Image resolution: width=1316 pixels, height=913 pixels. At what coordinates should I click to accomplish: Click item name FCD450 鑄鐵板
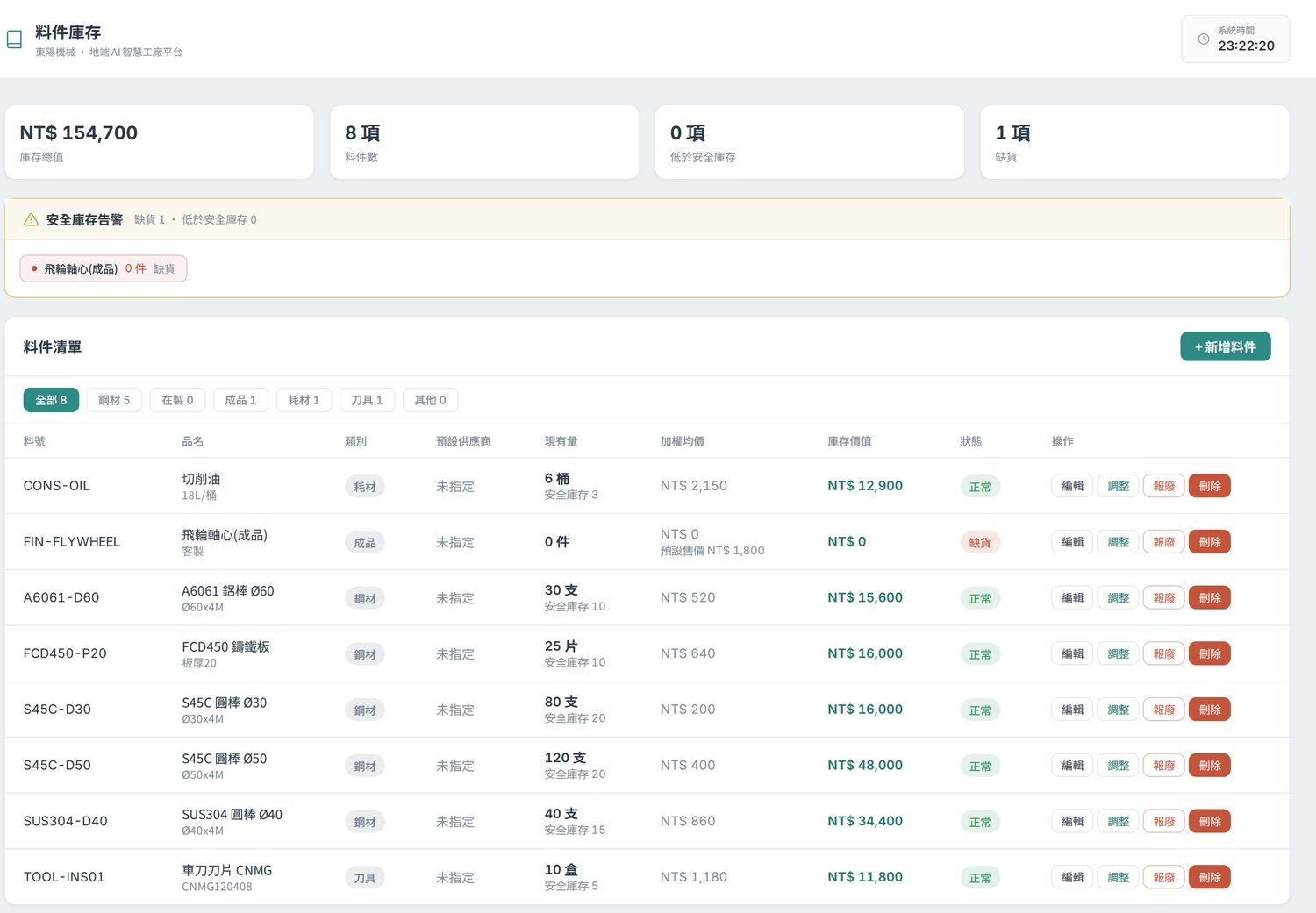[225, 646]
